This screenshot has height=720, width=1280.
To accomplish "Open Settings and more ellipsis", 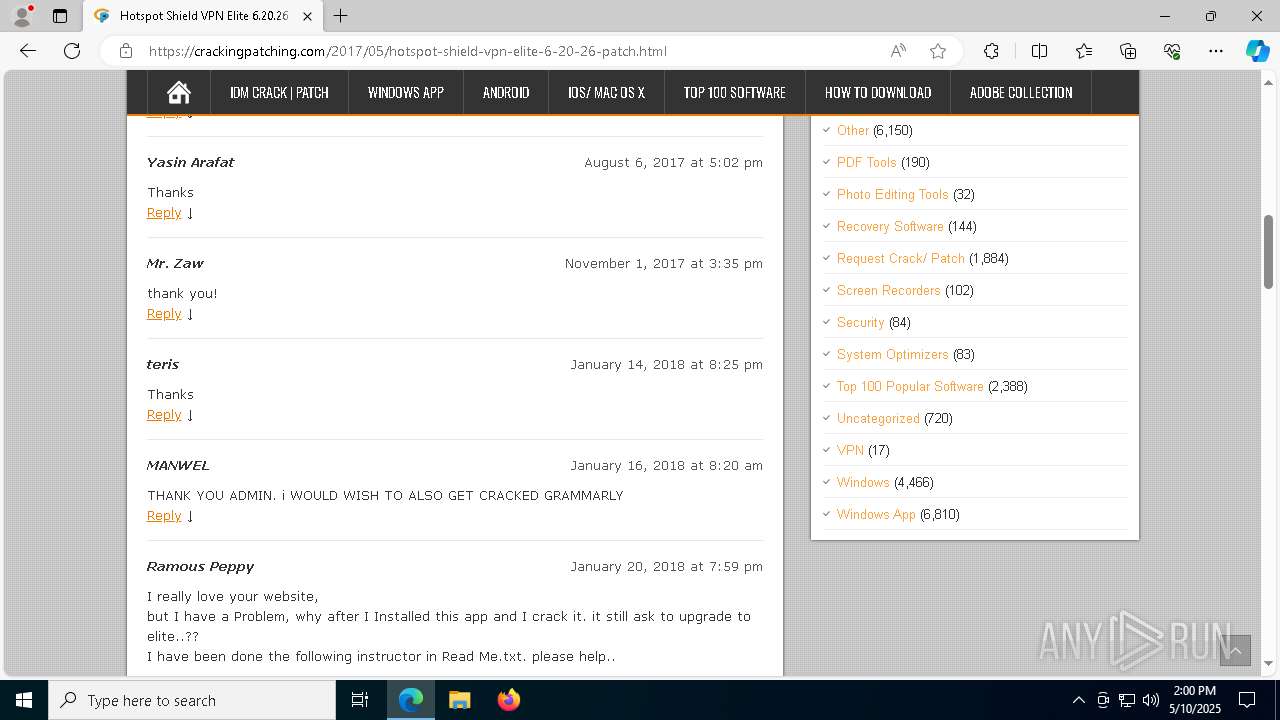I will point(1216,51).
